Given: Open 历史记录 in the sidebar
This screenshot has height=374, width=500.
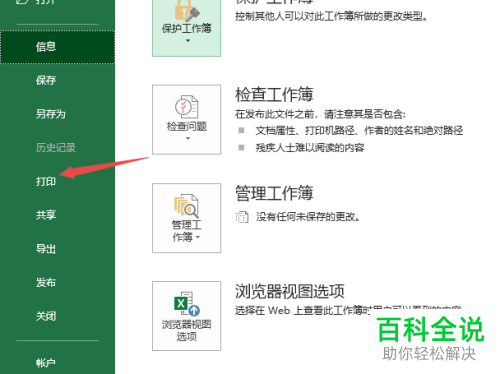Looking at the screenshot, I should [56, 148].
